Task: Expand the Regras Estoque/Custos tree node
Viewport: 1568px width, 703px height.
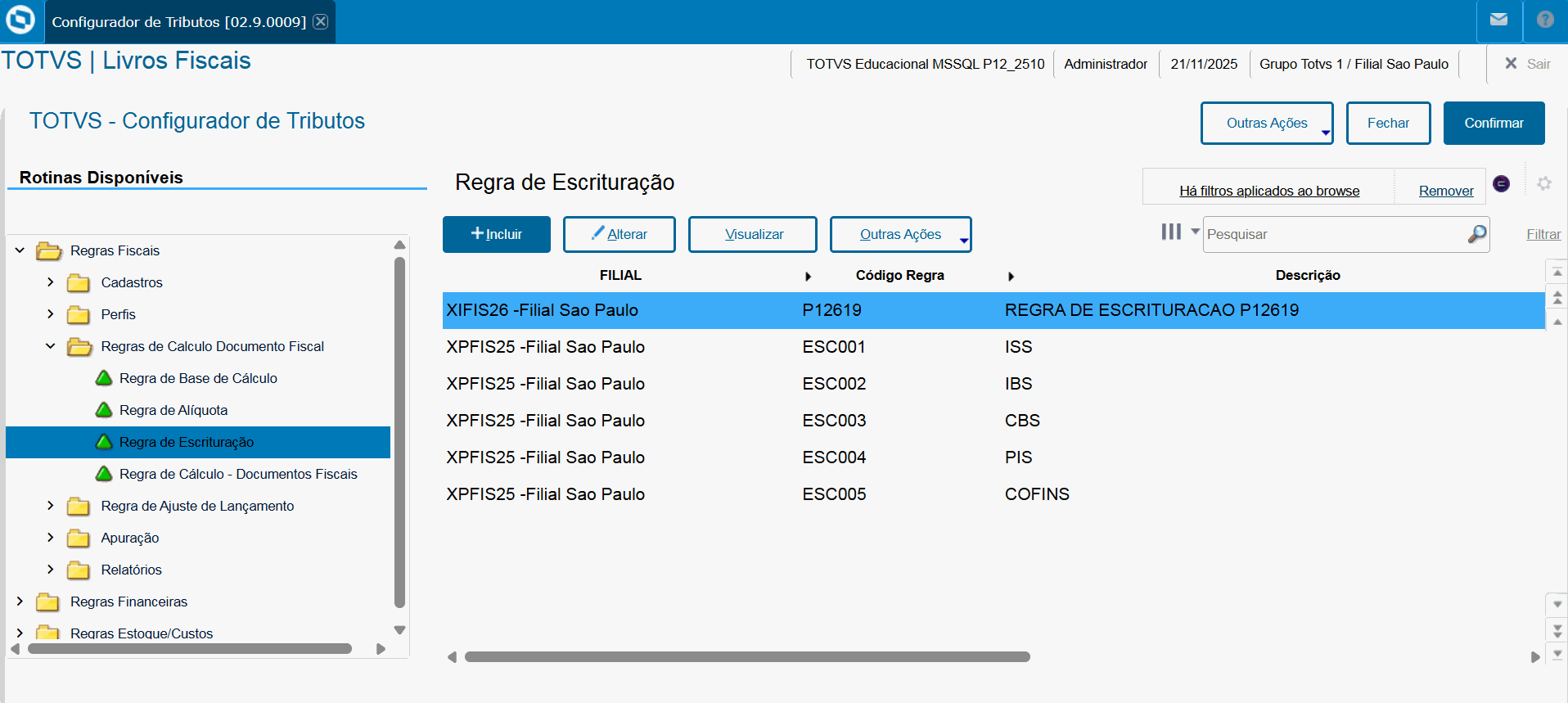Action: [x=20, y=633]
